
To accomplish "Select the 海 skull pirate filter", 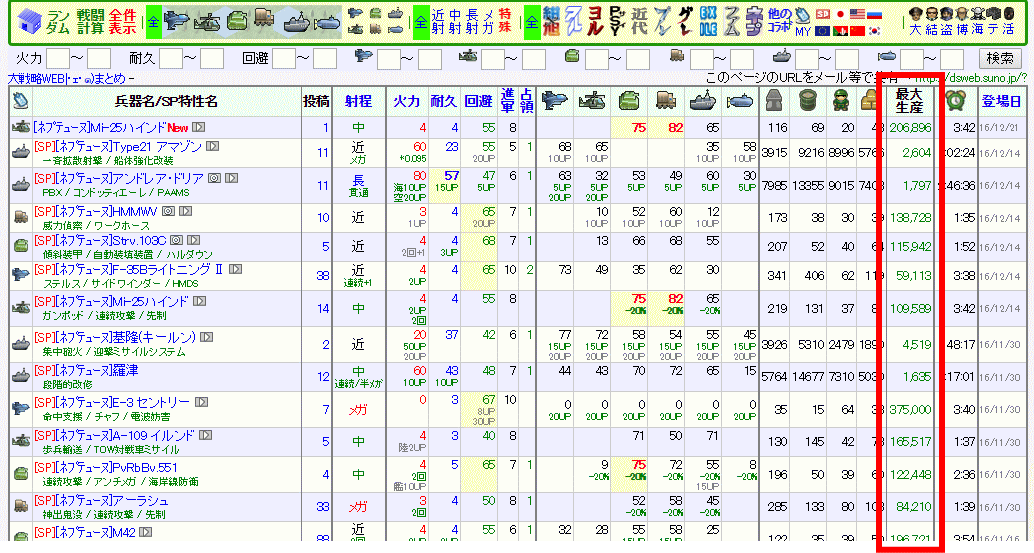I will [x=976, y=22].
